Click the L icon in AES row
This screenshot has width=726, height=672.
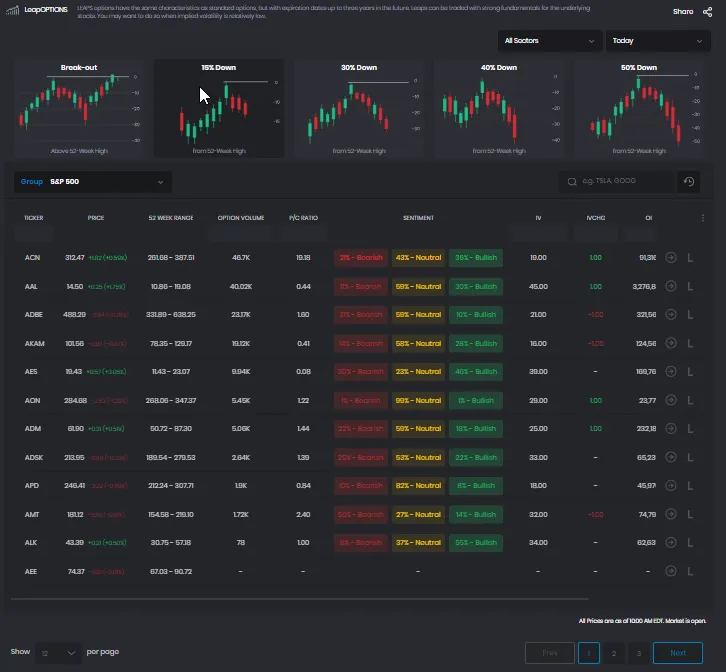(x=690, y=371)
